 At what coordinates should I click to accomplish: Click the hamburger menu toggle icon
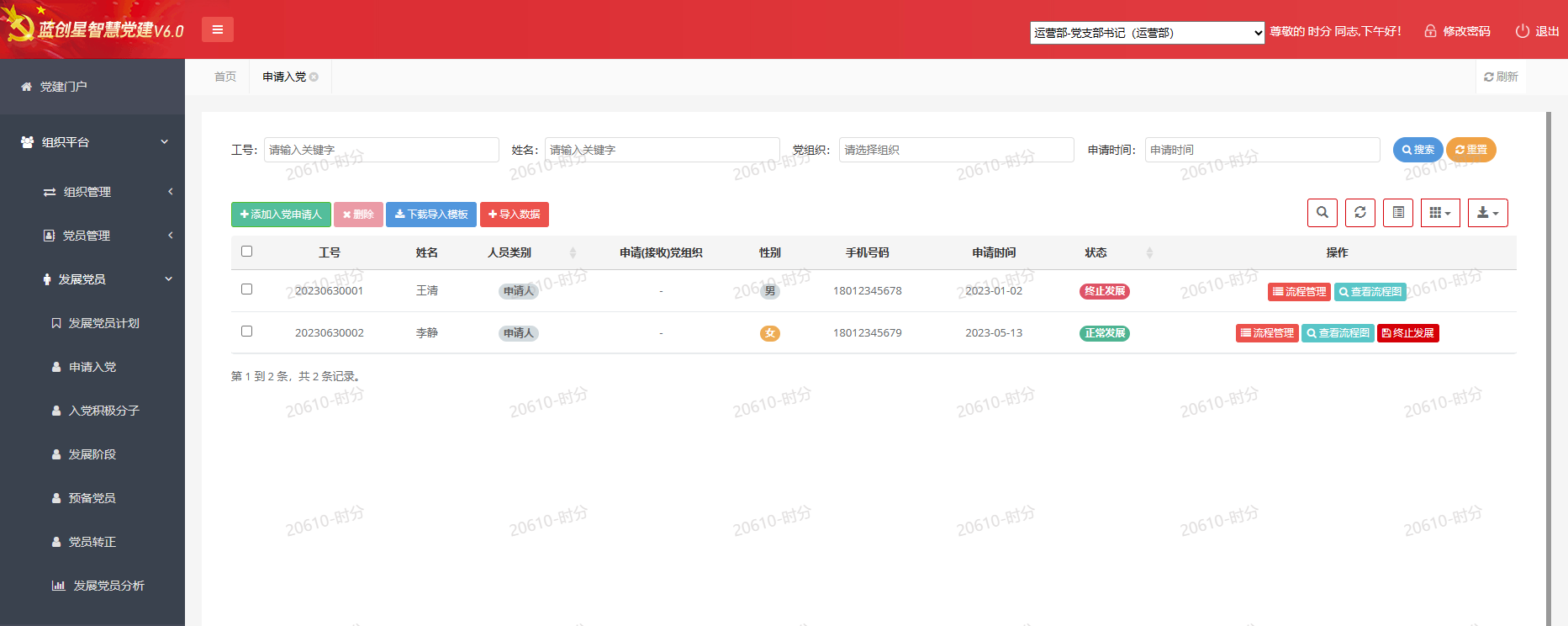coord(218,29)
